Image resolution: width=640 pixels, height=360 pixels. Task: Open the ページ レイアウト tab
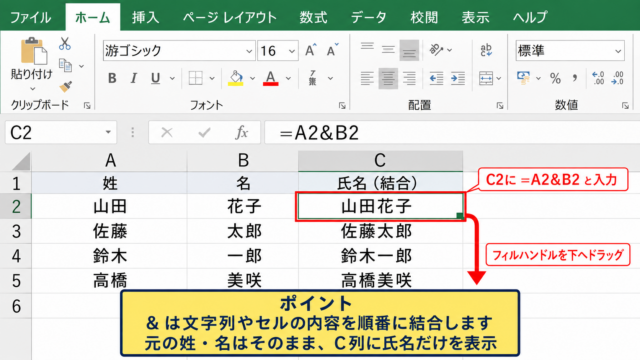tap(229, 18)
